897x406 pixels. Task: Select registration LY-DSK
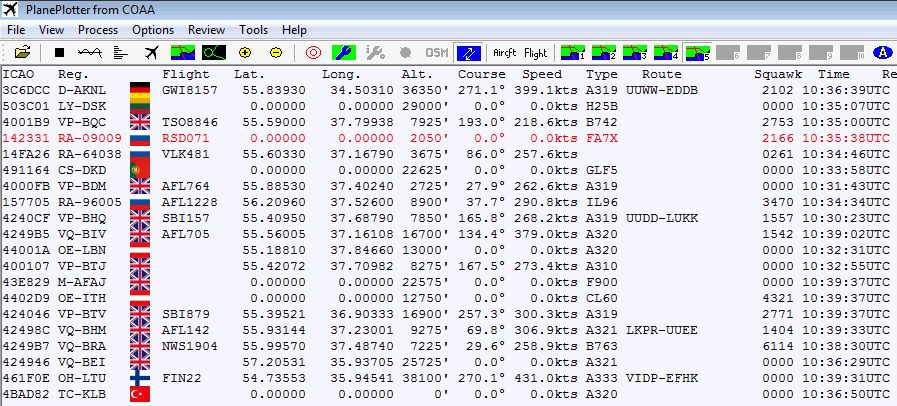coord(81,106)
